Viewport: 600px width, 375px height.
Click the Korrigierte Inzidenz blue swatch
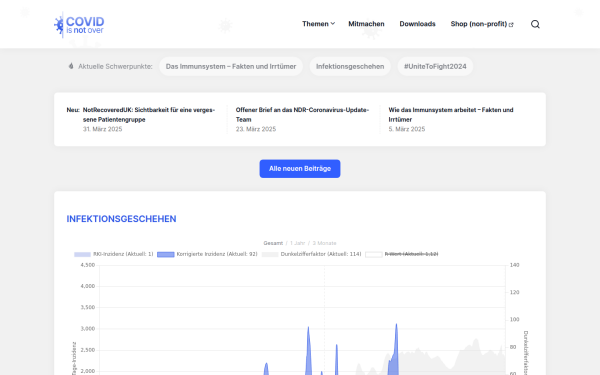166,254
